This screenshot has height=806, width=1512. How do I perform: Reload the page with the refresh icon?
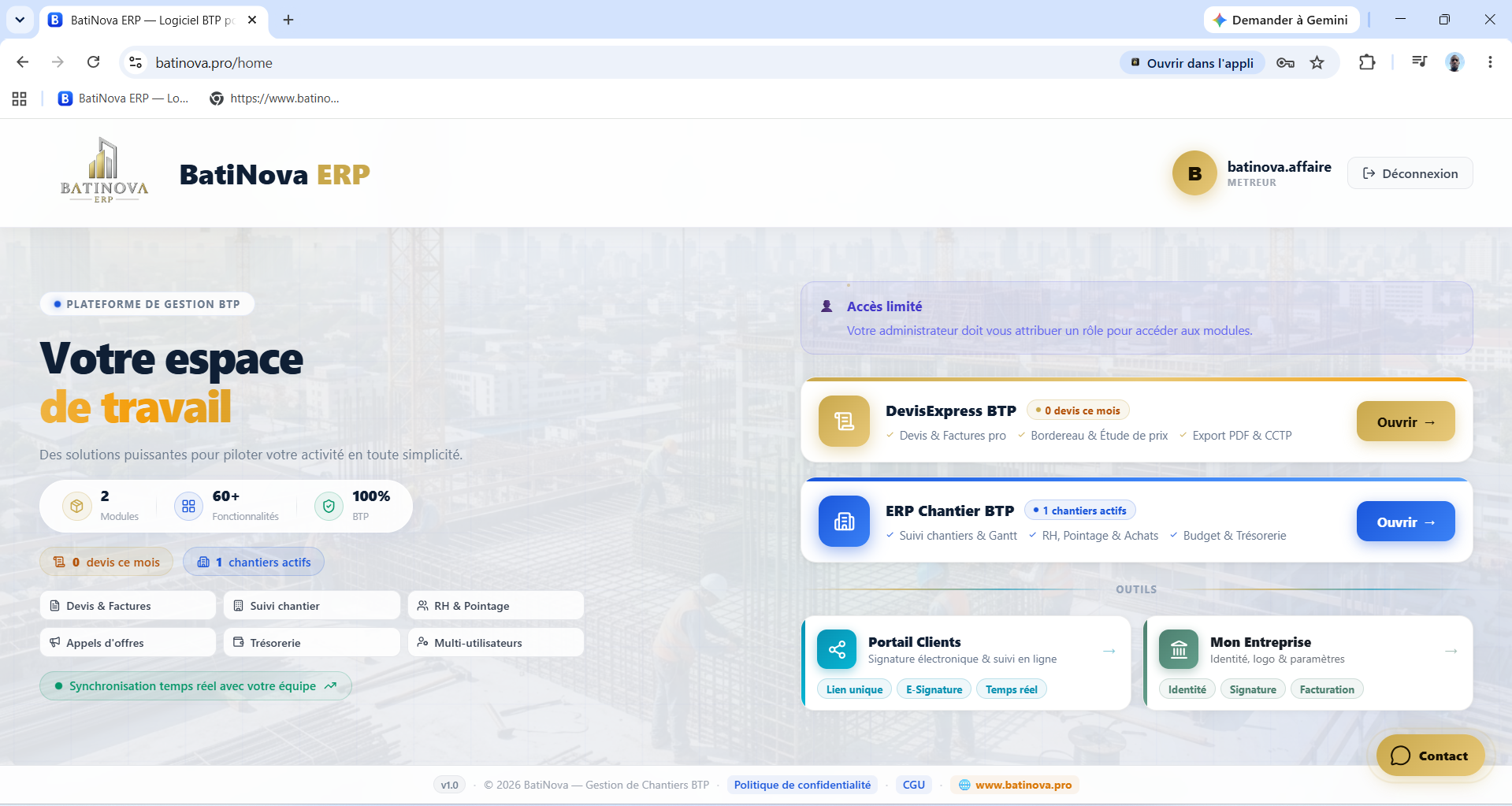[93, 62]
